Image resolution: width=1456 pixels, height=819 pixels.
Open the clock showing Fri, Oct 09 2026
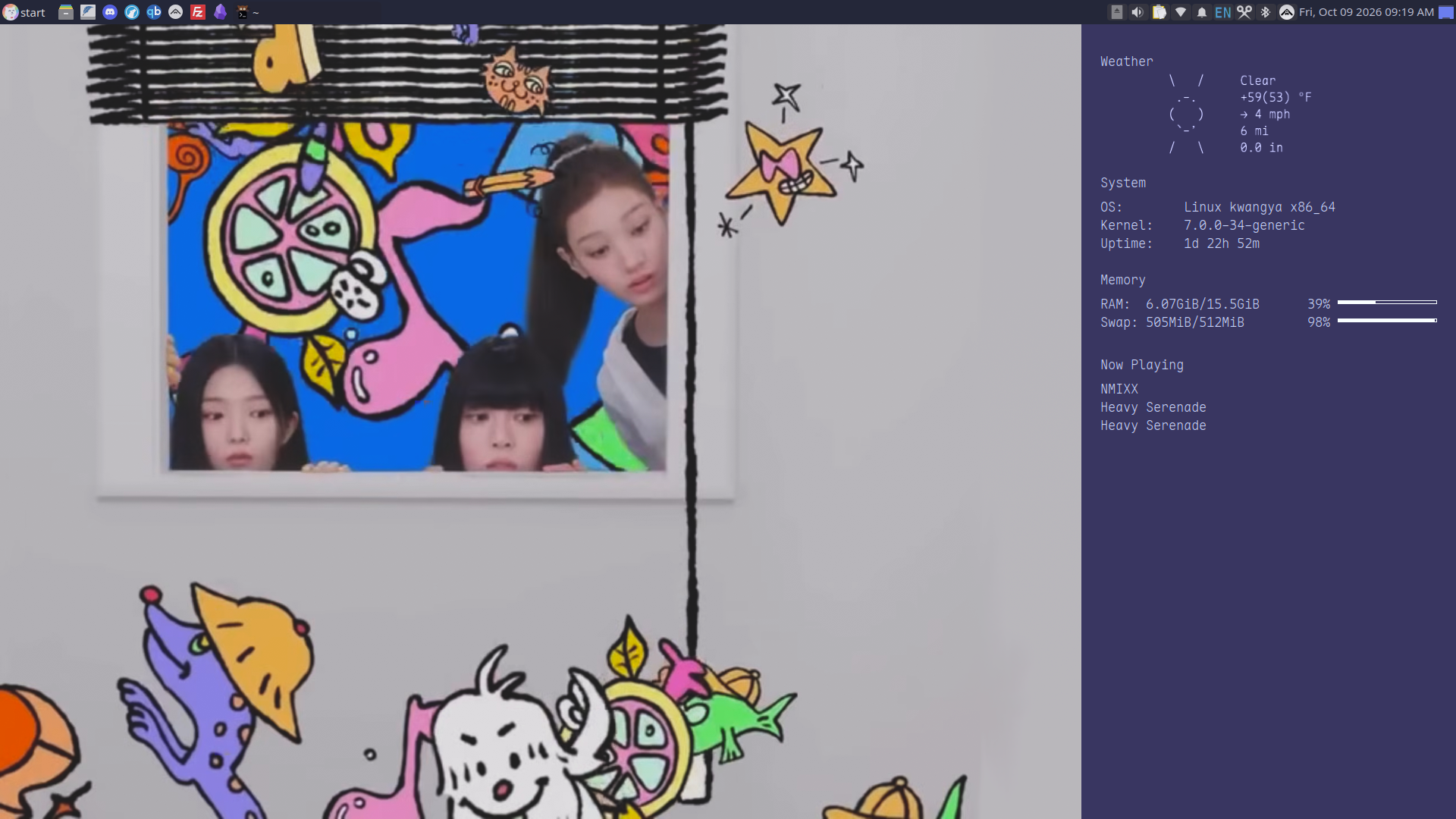pyautogui.click(x=1366, y=12)
